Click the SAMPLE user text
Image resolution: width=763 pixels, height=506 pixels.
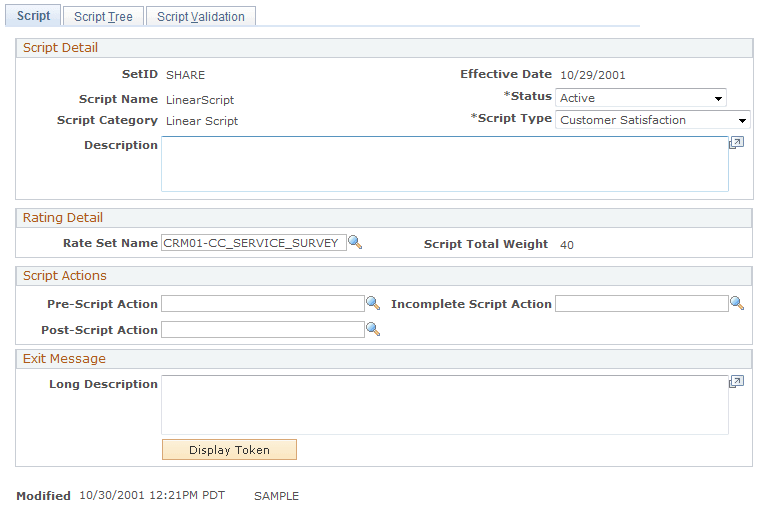[276, 496]
